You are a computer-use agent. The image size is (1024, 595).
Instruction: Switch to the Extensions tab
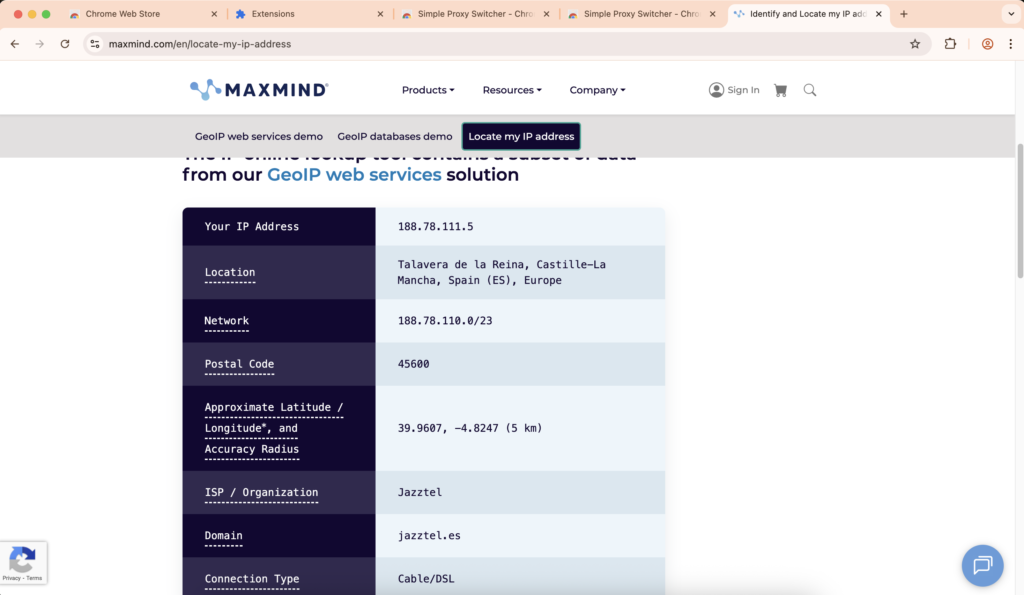click(300, 15)
